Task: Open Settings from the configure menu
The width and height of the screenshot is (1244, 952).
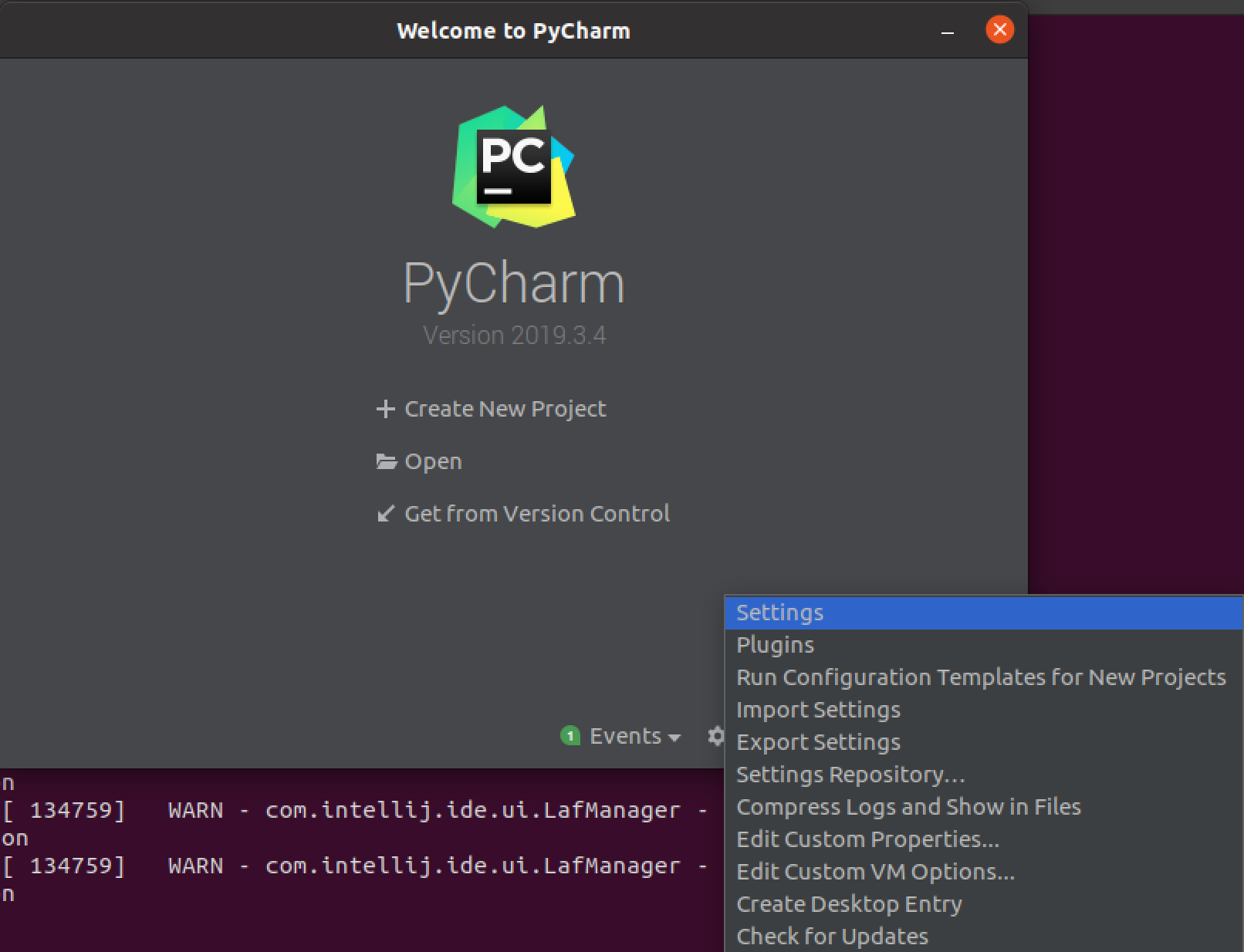Action: click(779, 613)
